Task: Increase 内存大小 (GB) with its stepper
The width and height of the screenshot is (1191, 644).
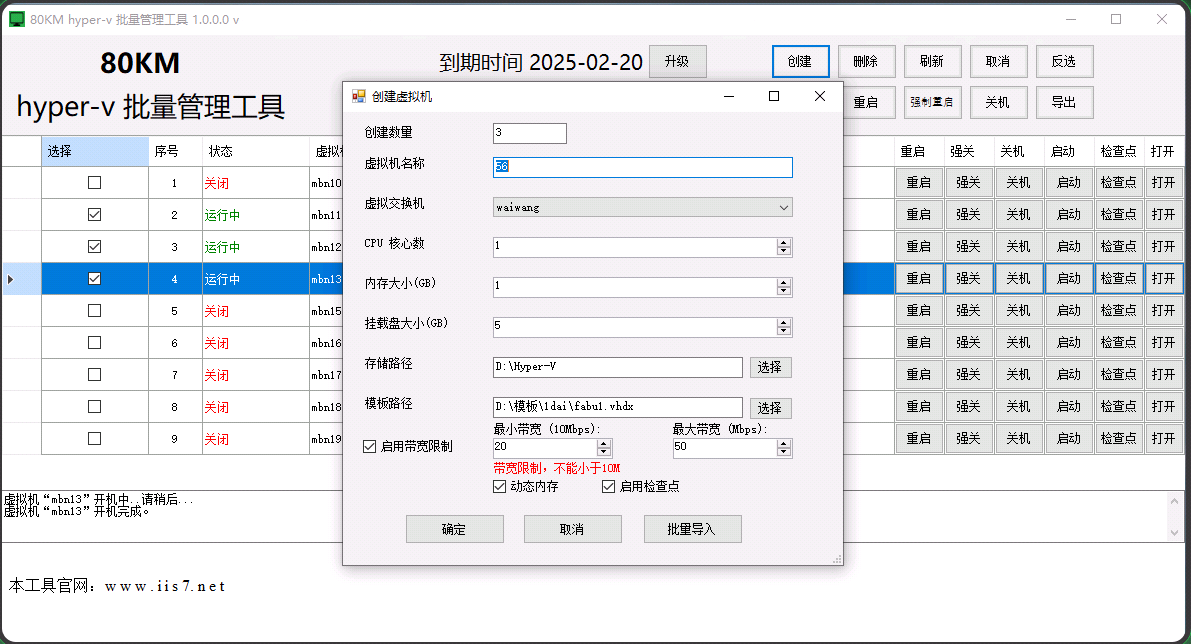Action: click(x=786, y=283)
